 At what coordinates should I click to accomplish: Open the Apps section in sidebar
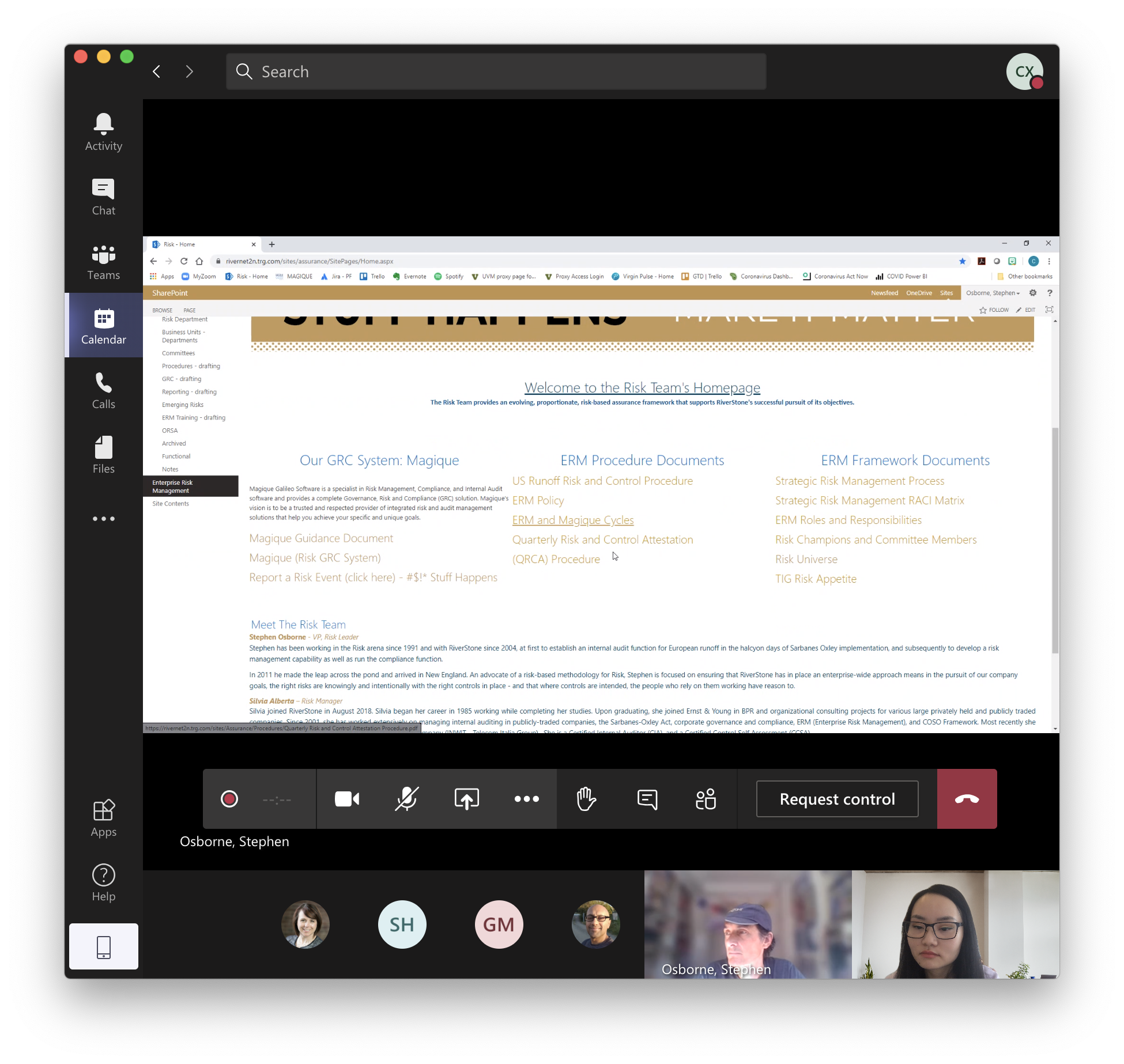pyautogui.click(x=104, y=818)
